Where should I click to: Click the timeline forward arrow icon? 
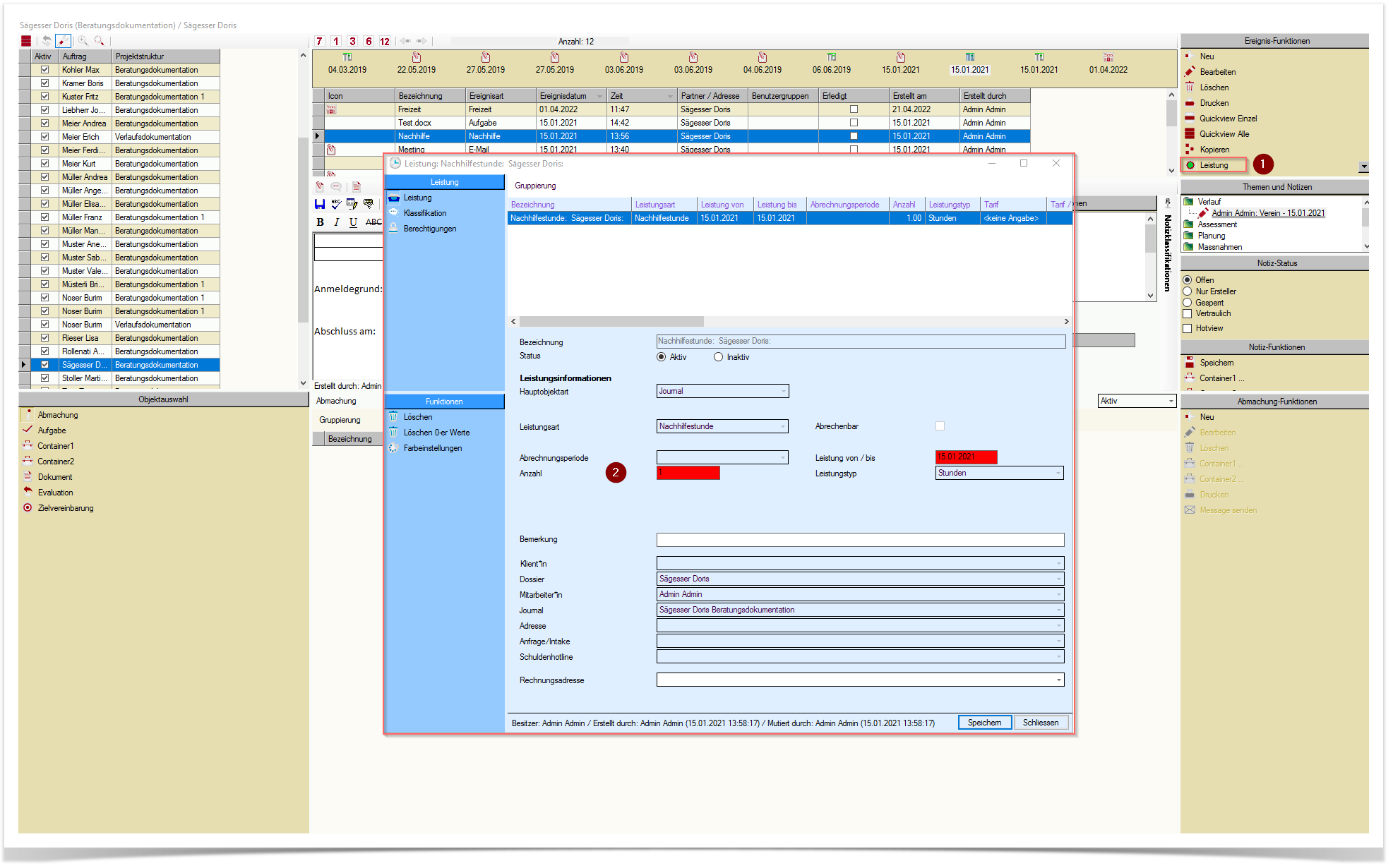click(x=422, y=42)
